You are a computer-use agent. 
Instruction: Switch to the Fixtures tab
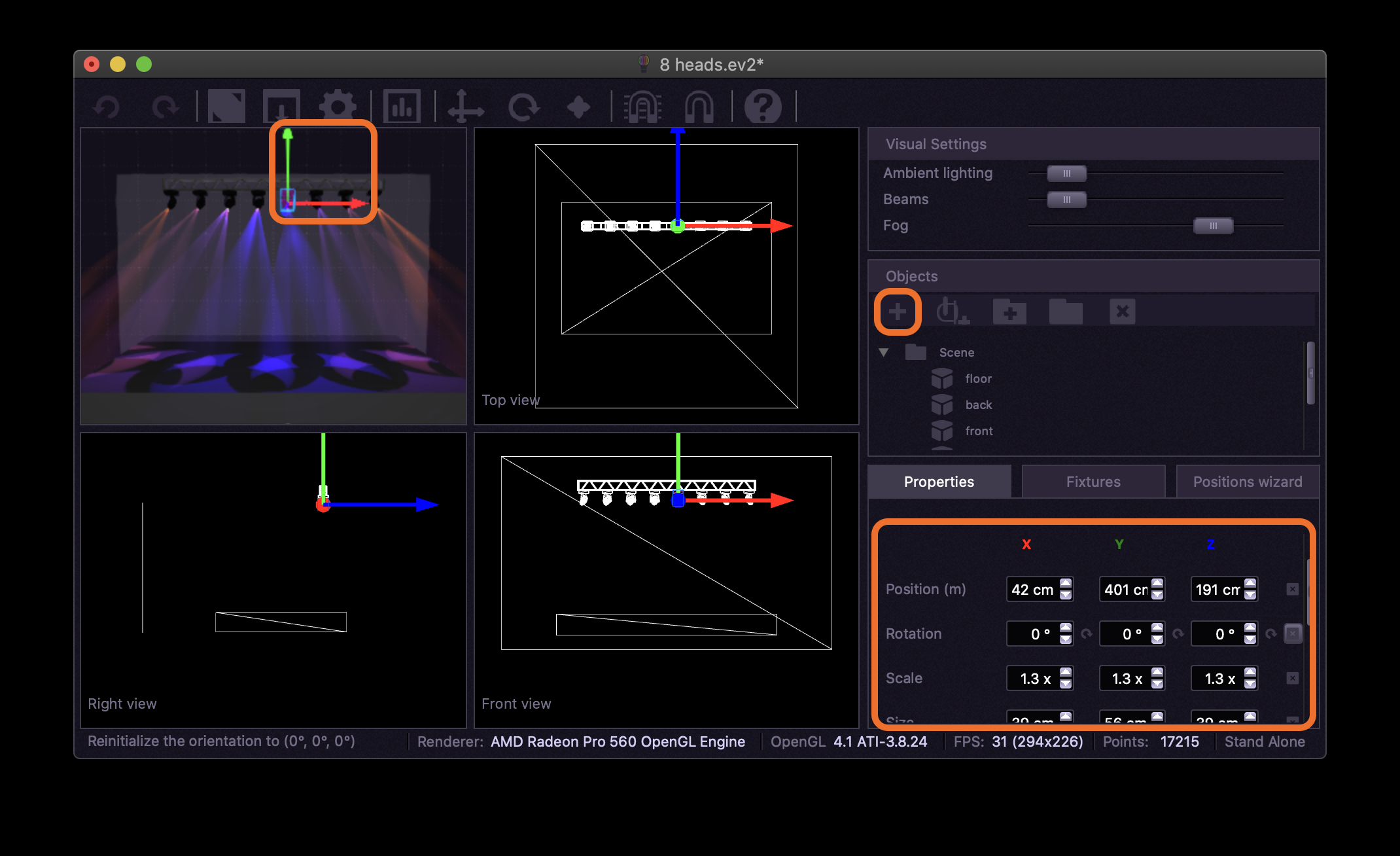click(1093, 482)
